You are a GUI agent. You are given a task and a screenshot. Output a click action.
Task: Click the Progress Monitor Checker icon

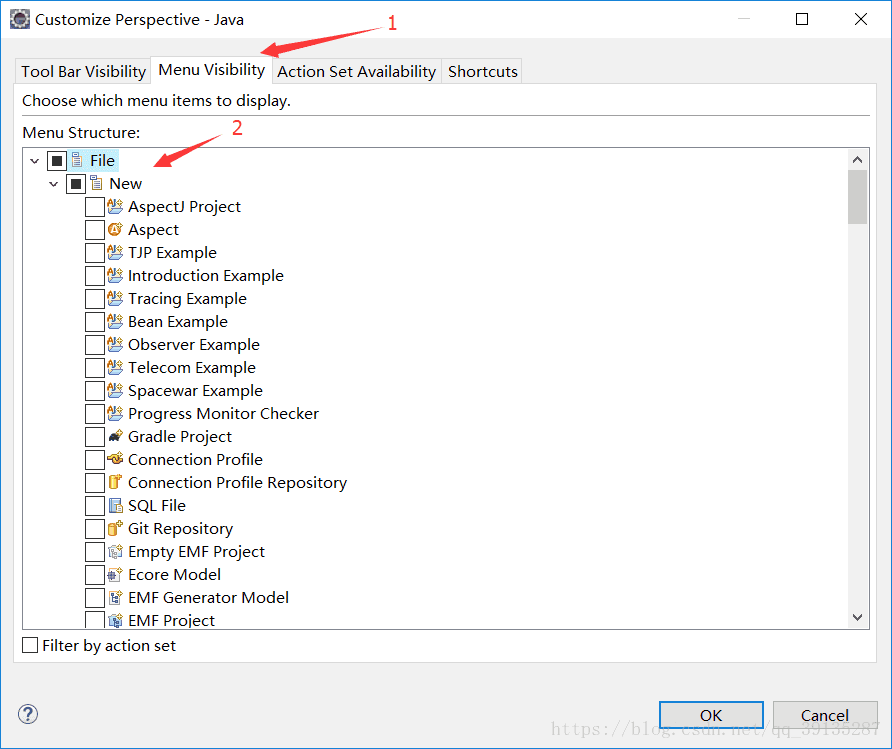pyautogui.click(x=115, y=413)
